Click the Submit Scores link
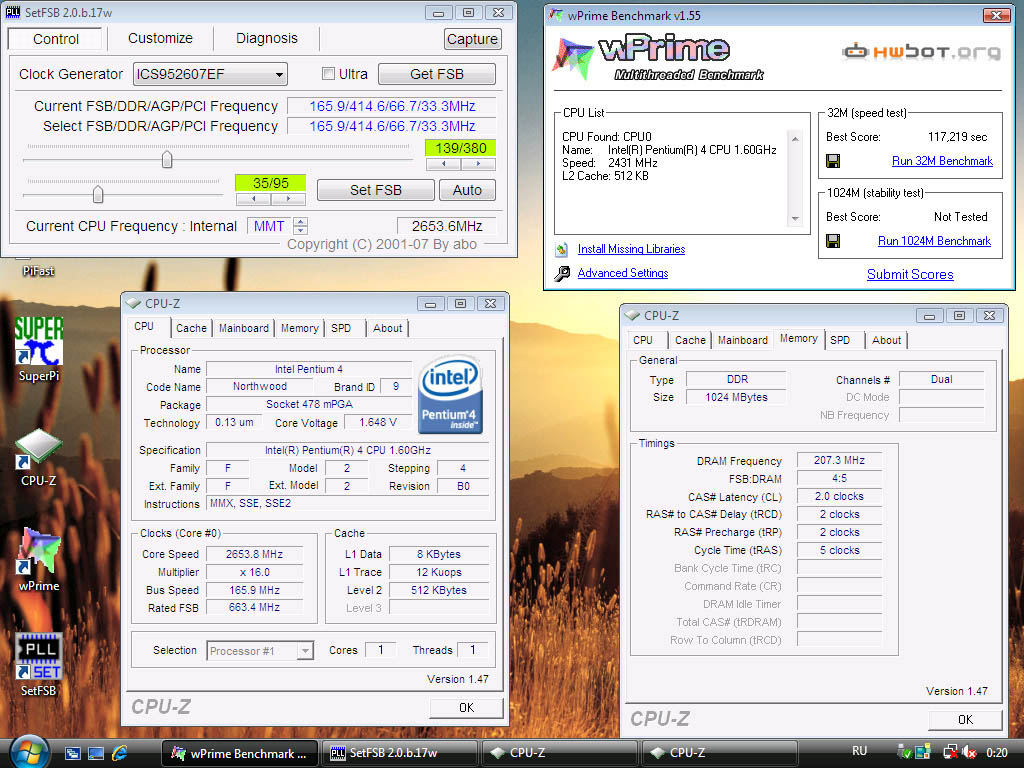This screenshot has height=768, width=1024. [910, 274]
